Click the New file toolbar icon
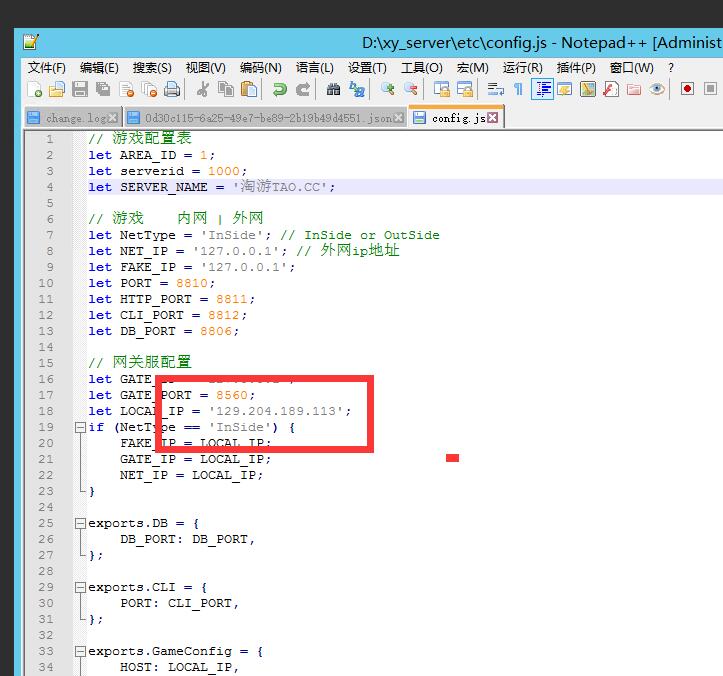This screenshot has width=723, height=676. [x=35, y=89]
